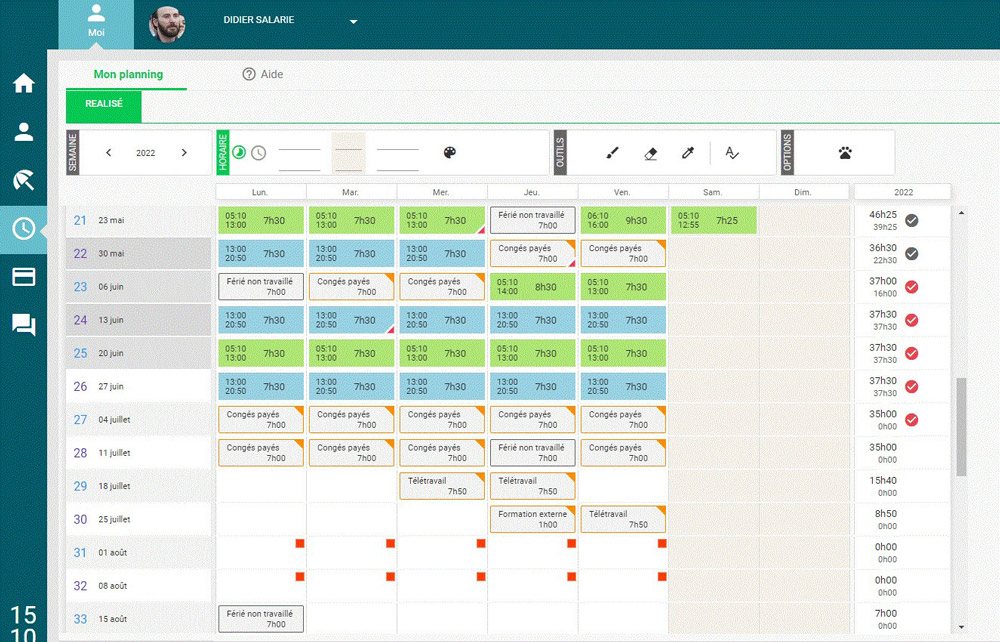Open the chat messages sidebar icon

24,325
